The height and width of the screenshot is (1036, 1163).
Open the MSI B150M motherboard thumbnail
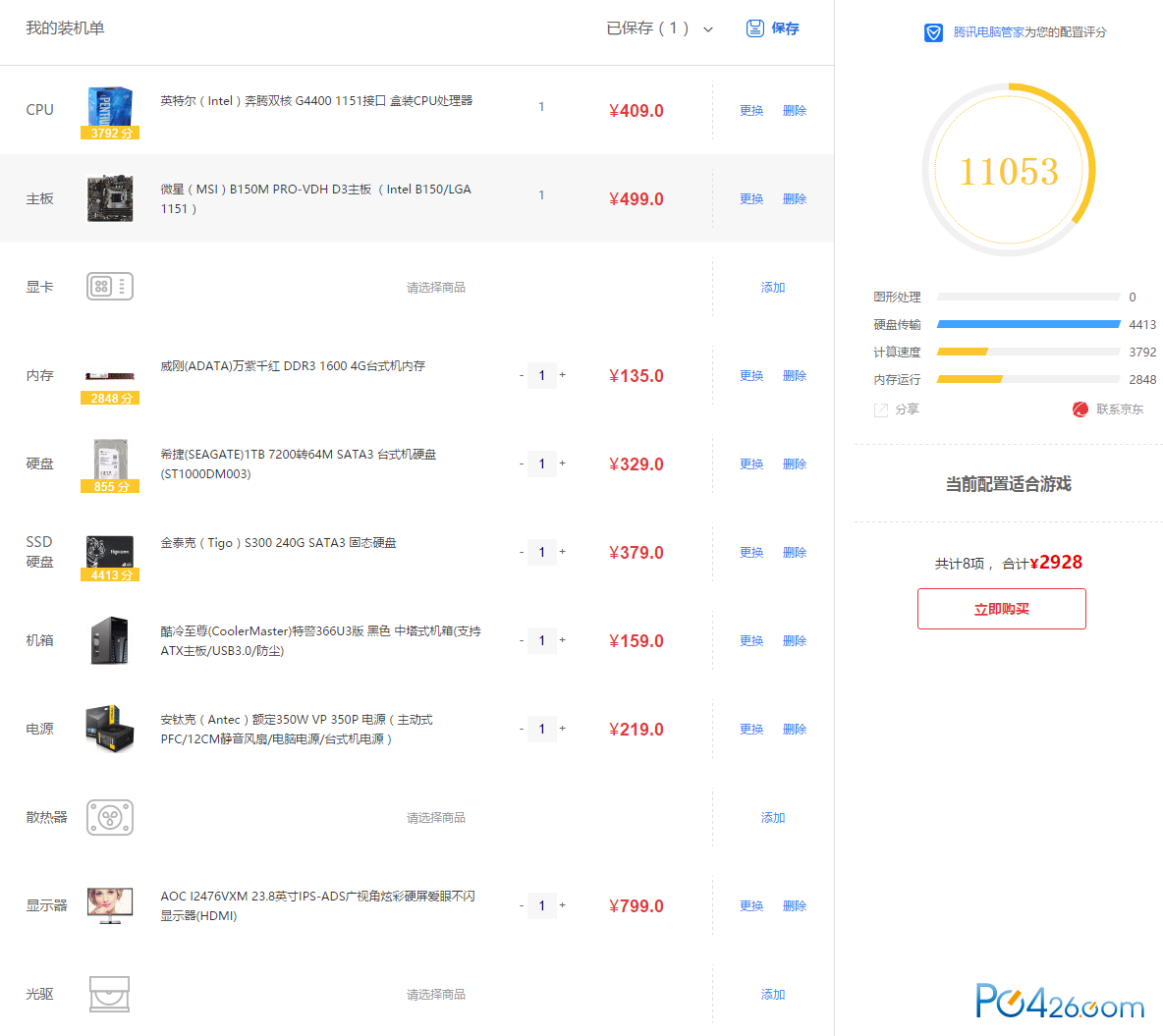pyautogui.click(x=110, y=198)
